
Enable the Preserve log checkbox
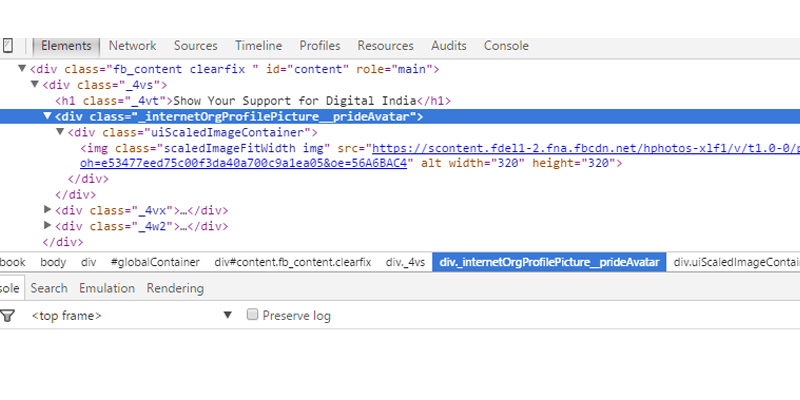(x=253, y=316)
